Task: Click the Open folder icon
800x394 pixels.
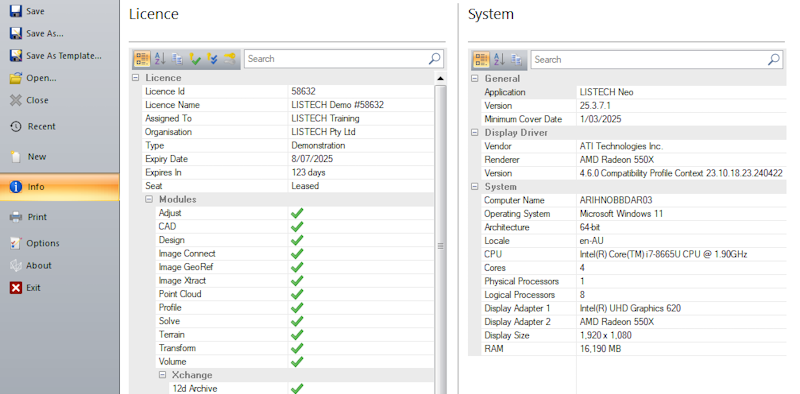Action: coord(16,78)
